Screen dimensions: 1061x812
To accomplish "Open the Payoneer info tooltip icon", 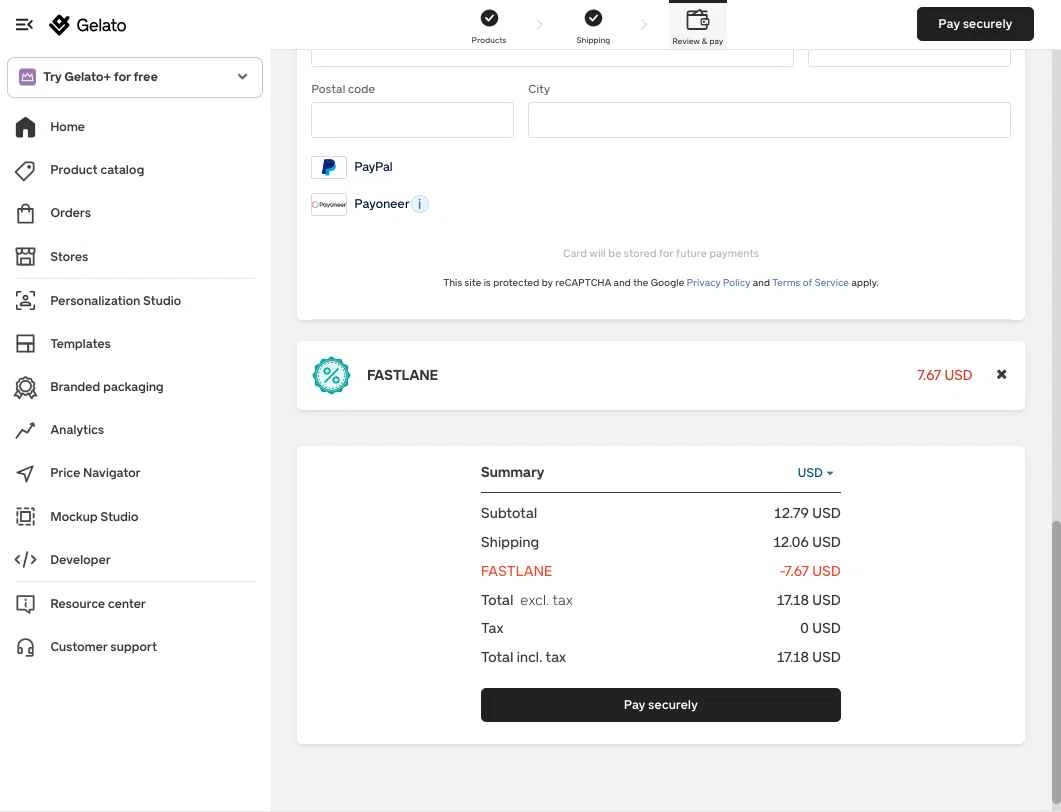I will point(420,204).
